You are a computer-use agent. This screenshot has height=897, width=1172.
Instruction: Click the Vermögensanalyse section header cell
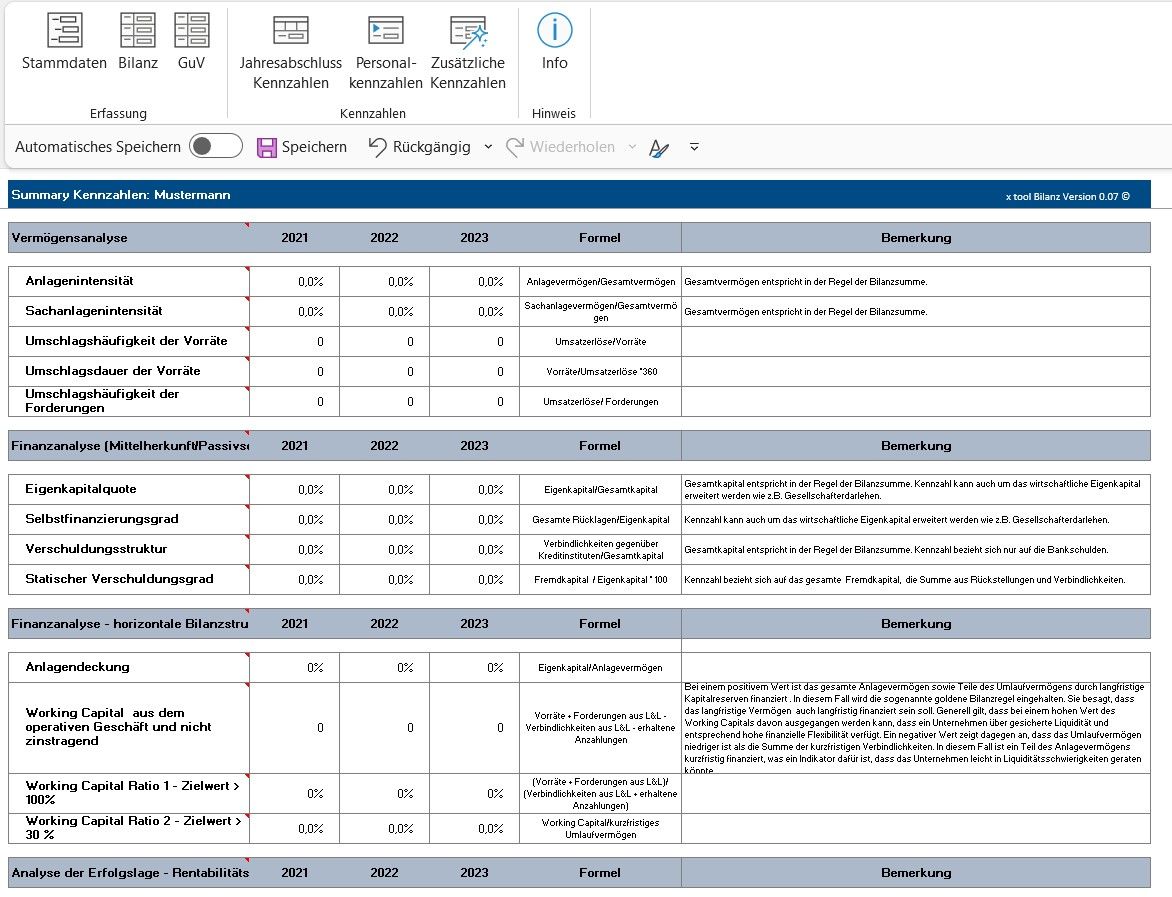click(x=128, y=238)
